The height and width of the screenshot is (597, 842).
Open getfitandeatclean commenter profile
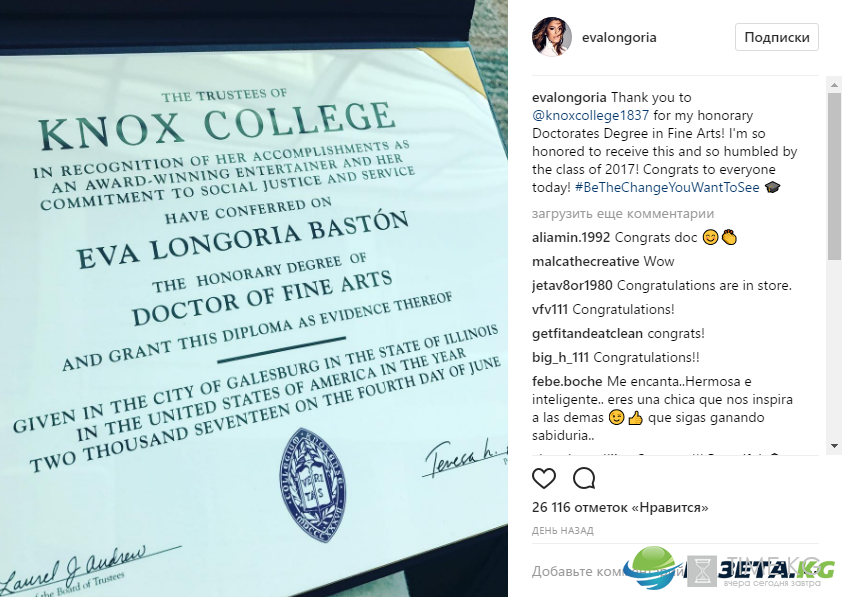(587, 333)
